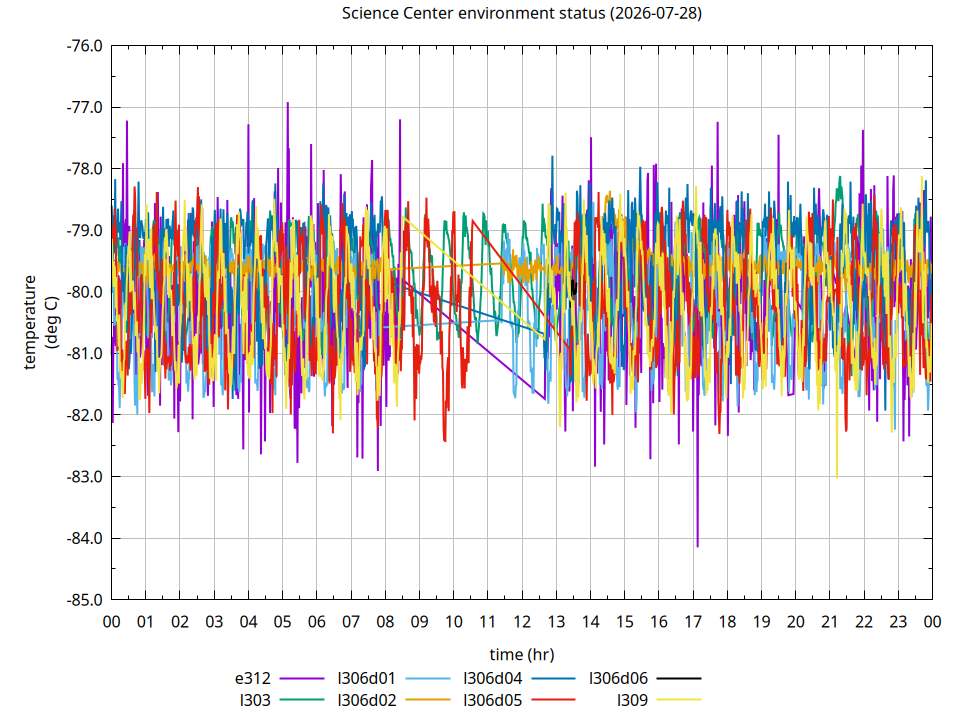
Task: Click the l303 legend label
Action: (255, 700)
